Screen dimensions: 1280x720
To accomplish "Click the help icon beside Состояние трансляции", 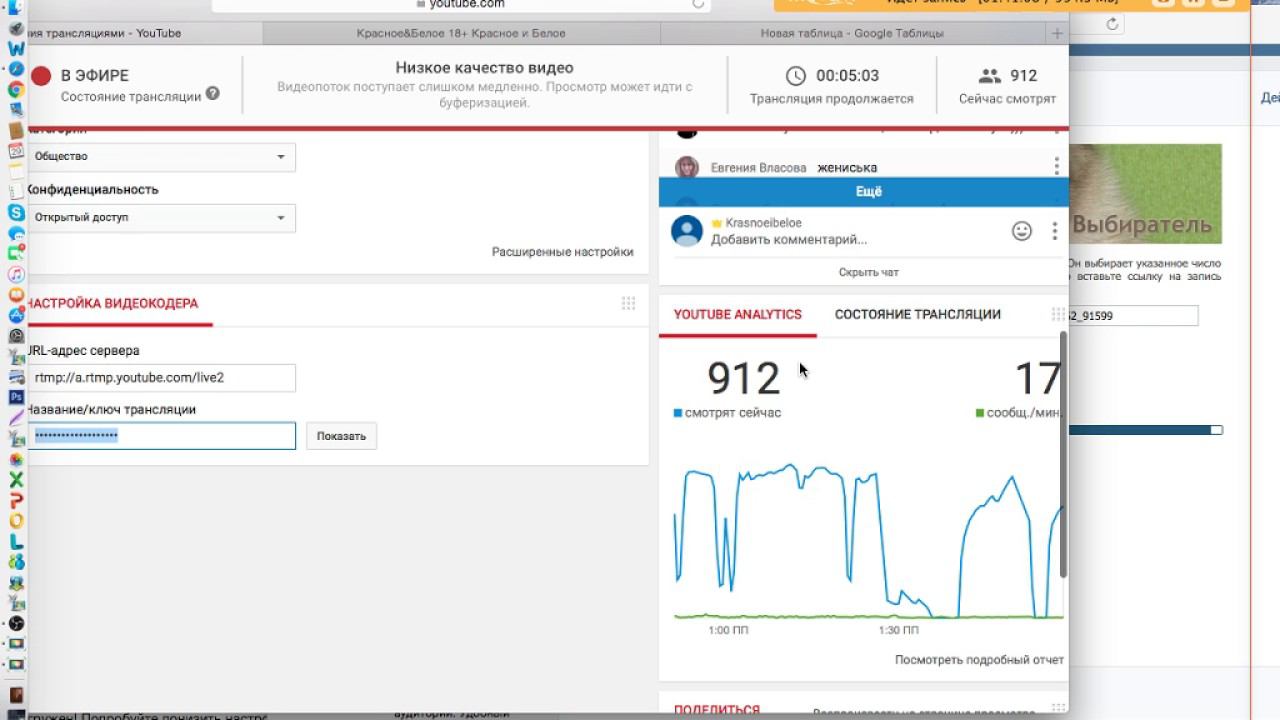I will (211, 95).
